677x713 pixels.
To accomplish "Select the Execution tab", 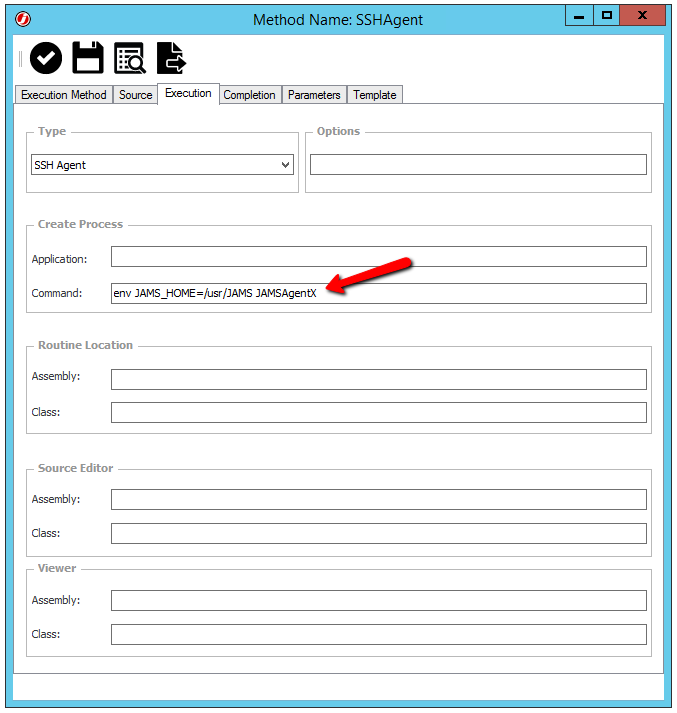I will point(188,93).
